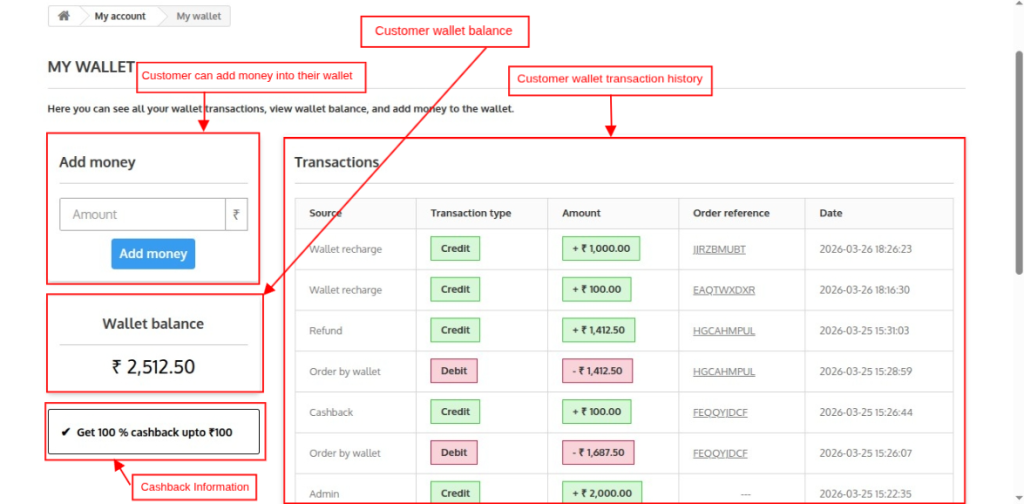
Task: Open the HGCAHMPUL link on the Refund row
Action: 723,331
